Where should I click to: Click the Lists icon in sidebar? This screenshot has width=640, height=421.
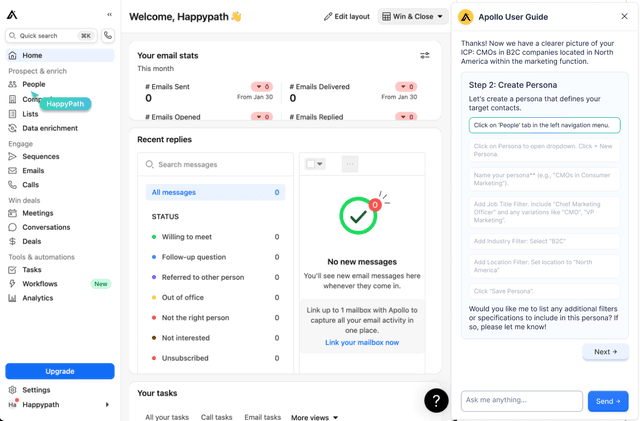[13, 114]
